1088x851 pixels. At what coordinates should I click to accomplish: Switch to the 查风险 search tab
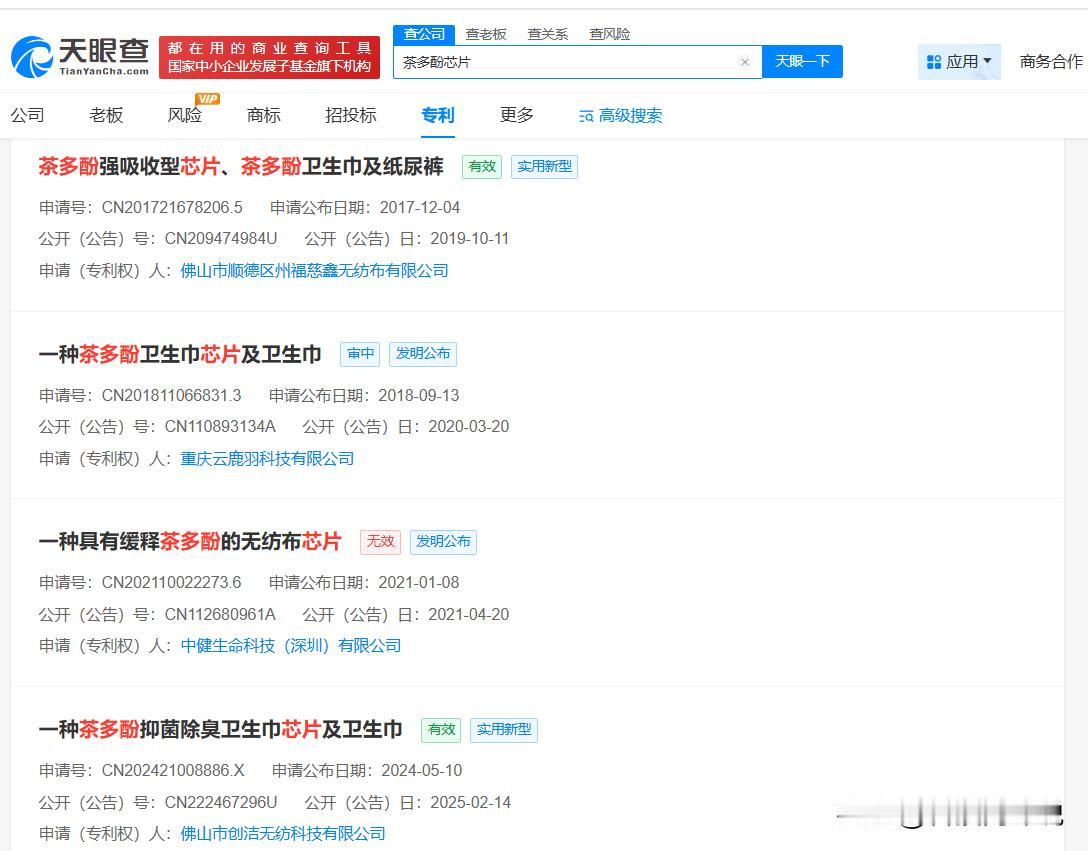[609, 34]
